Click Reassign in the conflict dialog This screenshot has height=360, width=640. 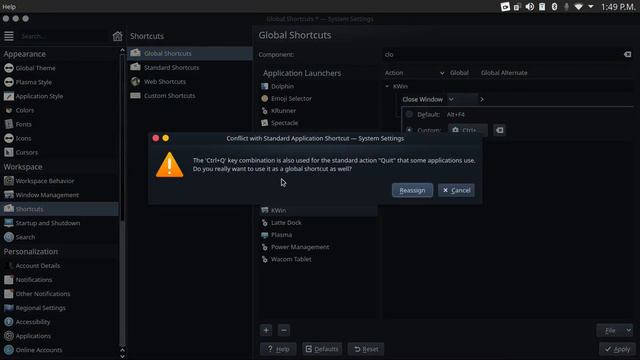tap(412, 190)
